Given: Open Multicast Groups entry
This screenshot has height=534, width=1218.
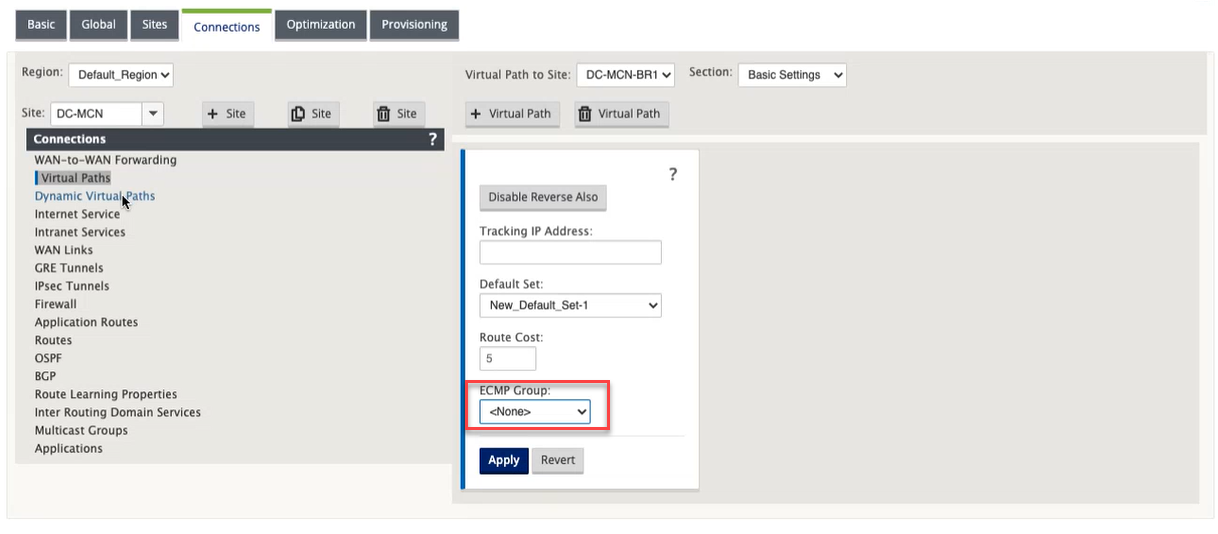Looking at the screenshot, I should click(x=81, y=430).
